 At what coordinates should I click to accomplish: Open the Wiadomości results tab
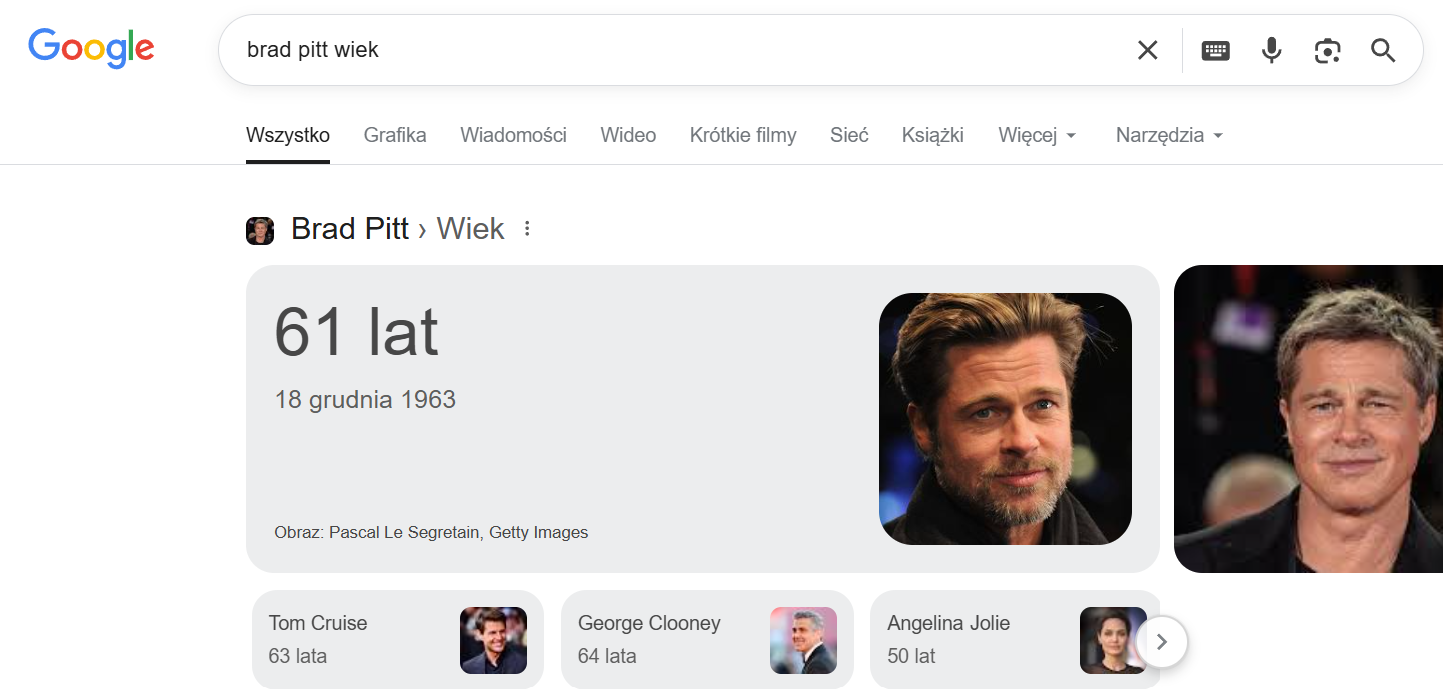pyautogui.click(x=513, y=135)
